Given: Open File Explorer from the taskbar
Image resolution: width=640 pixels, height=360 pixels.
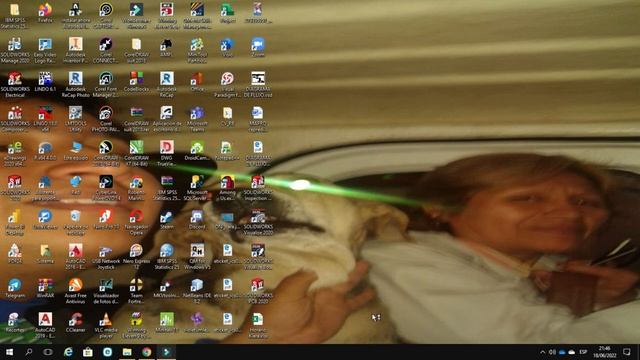Looking at the screenshot, I should point(127,352).
